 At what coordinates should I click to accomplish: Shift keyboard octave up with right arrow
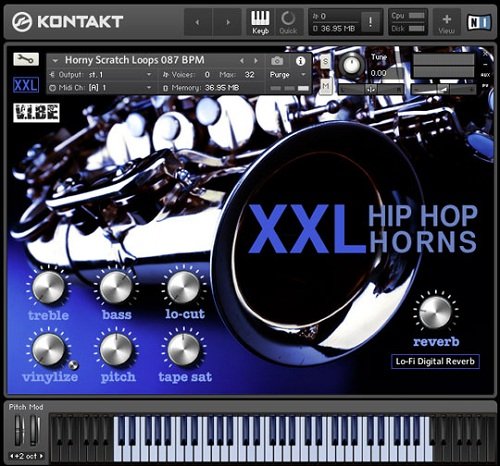pos(41,456)
